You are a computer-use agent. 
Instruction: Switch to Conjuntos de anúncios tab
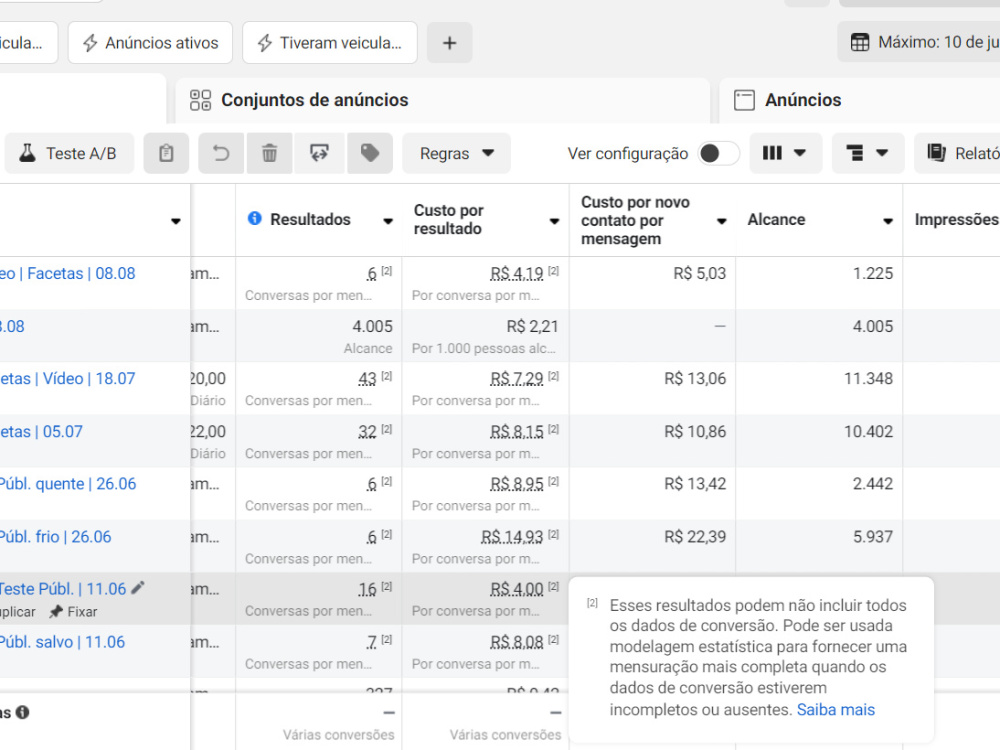[x=442, y=100]
